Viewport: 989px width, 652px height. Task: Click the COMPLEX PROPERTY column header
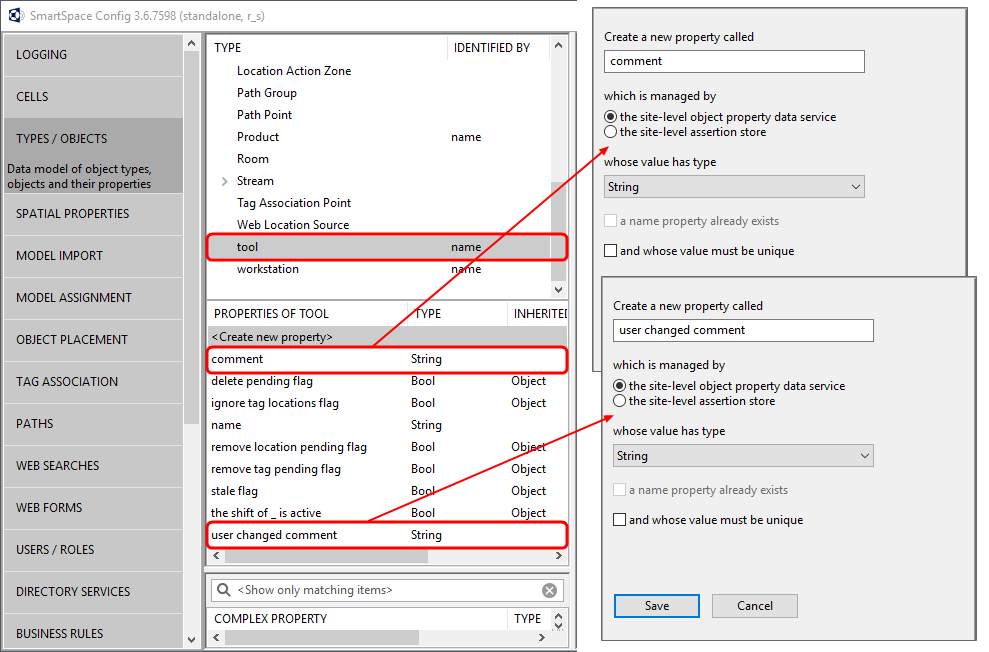357,619
